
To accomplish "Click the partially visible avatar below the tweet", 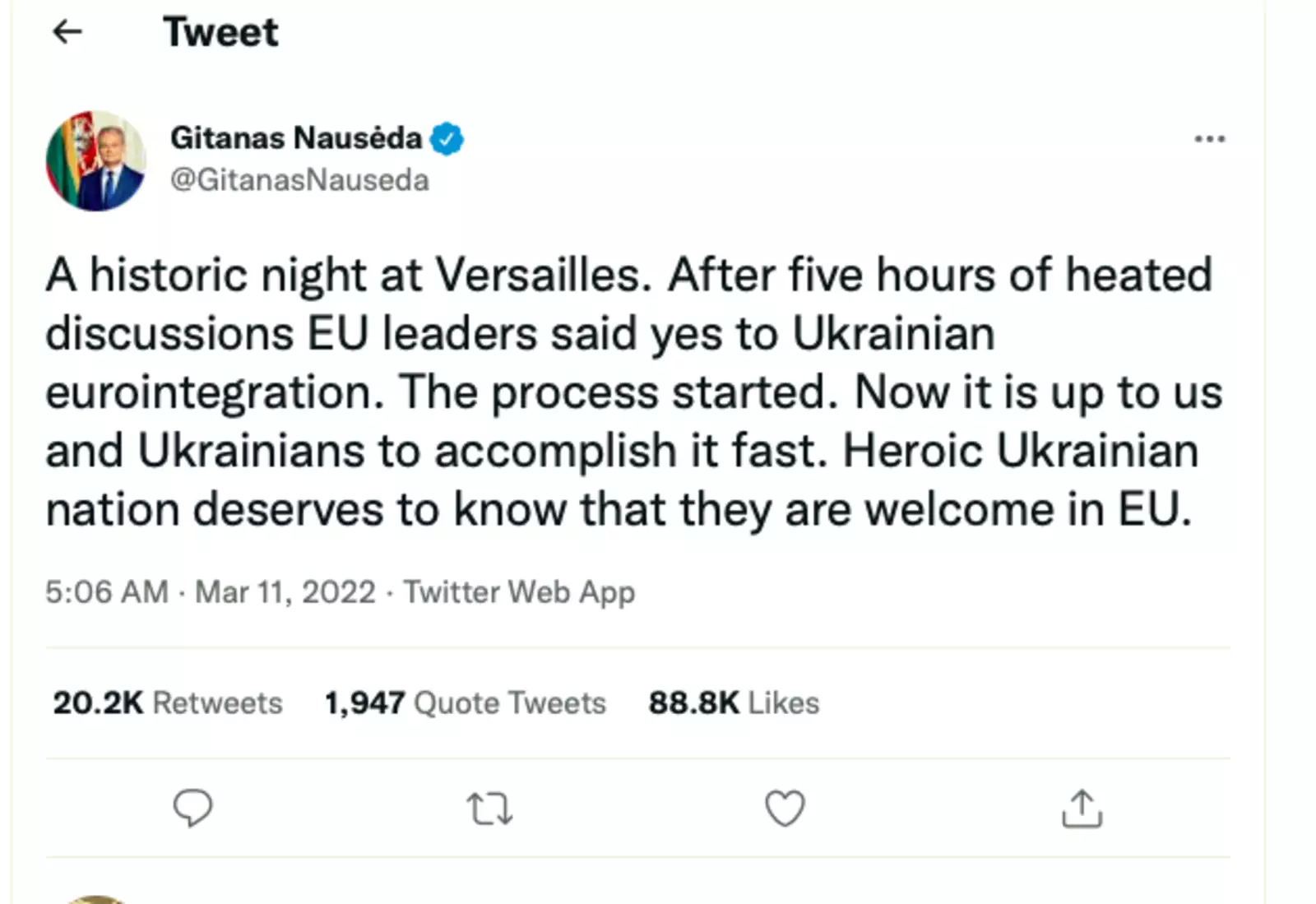I will [x=96, y=899].
